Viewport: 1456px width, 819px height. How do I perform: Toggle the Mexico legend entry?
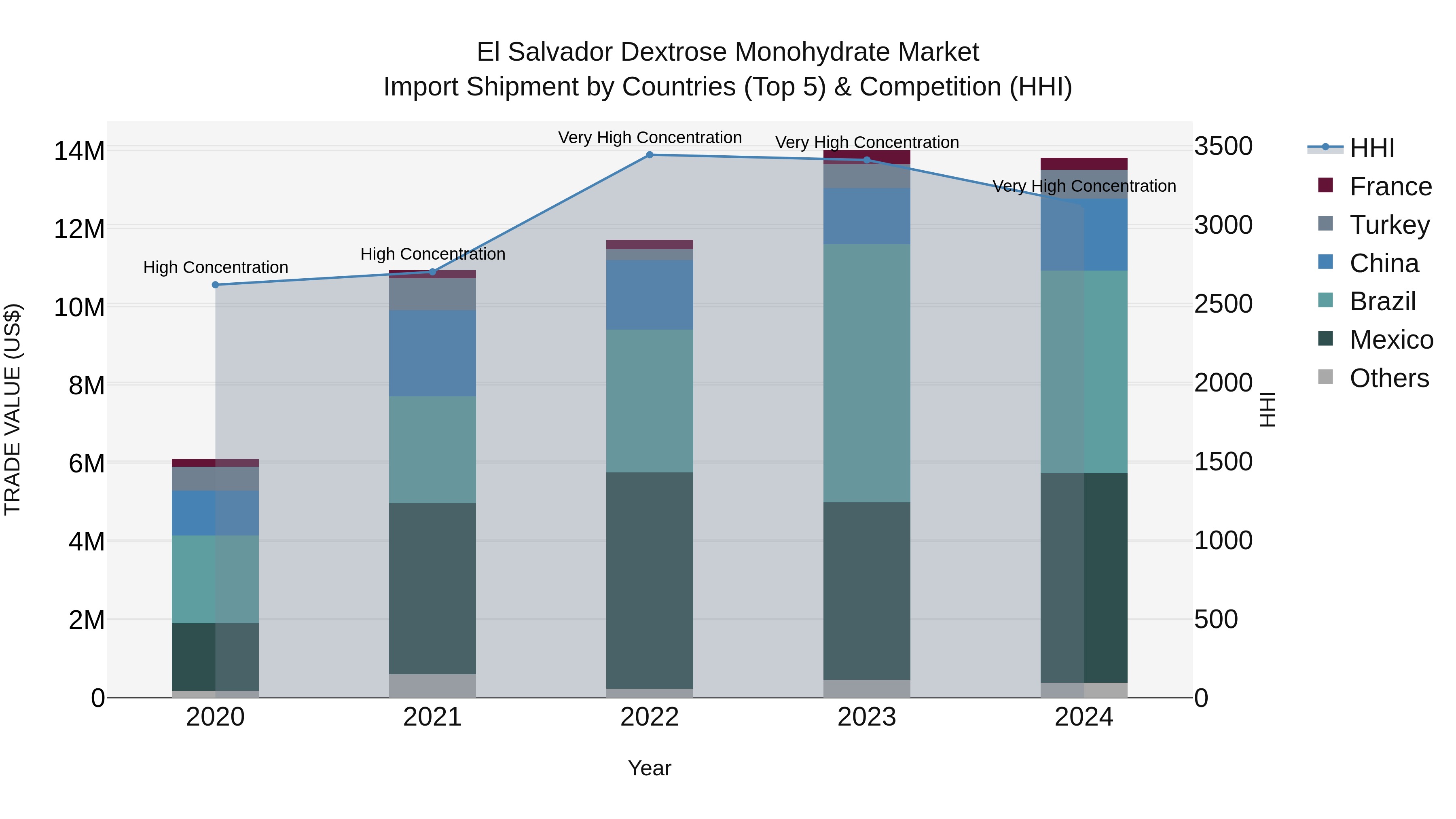pos(1376,340)
